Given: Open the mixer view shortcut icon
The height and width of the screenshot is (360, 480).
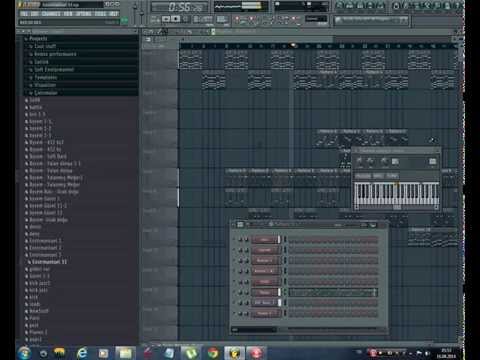Looking at the screenshot, I should coord(382,6).
